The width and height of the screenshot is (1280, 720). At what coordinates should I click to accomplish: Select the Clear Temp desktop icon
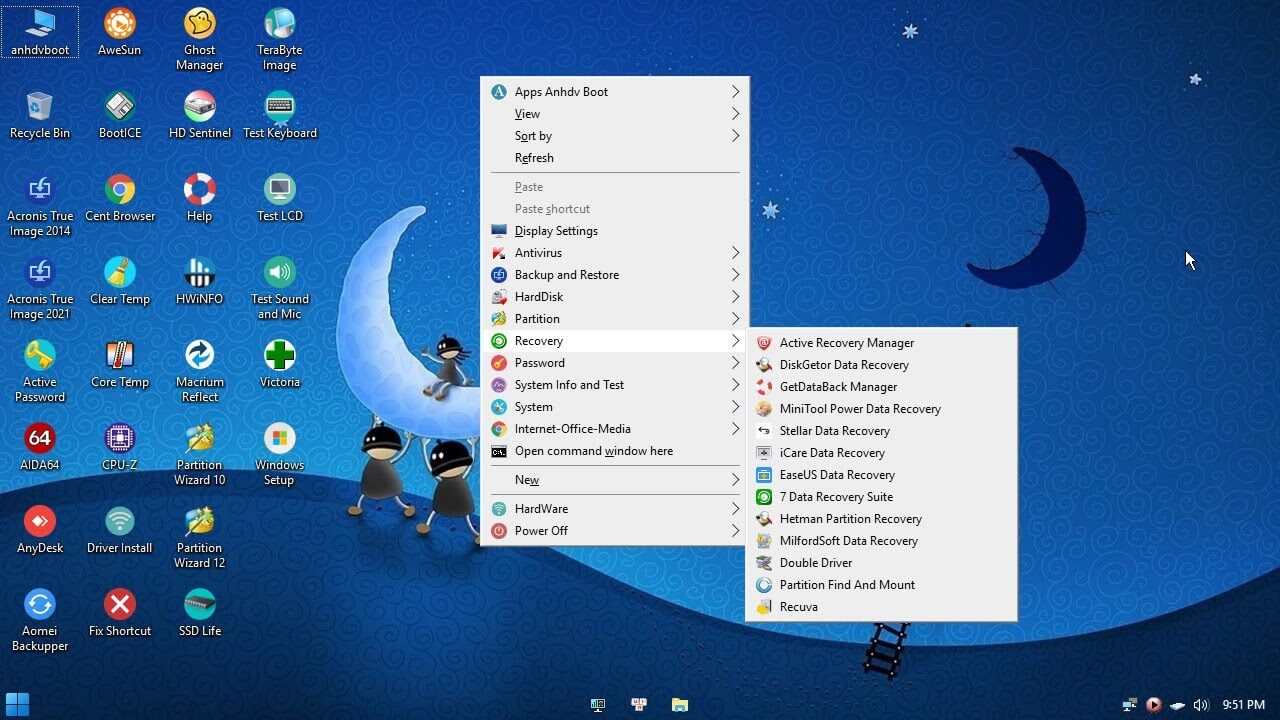click(x=119, y=281)
